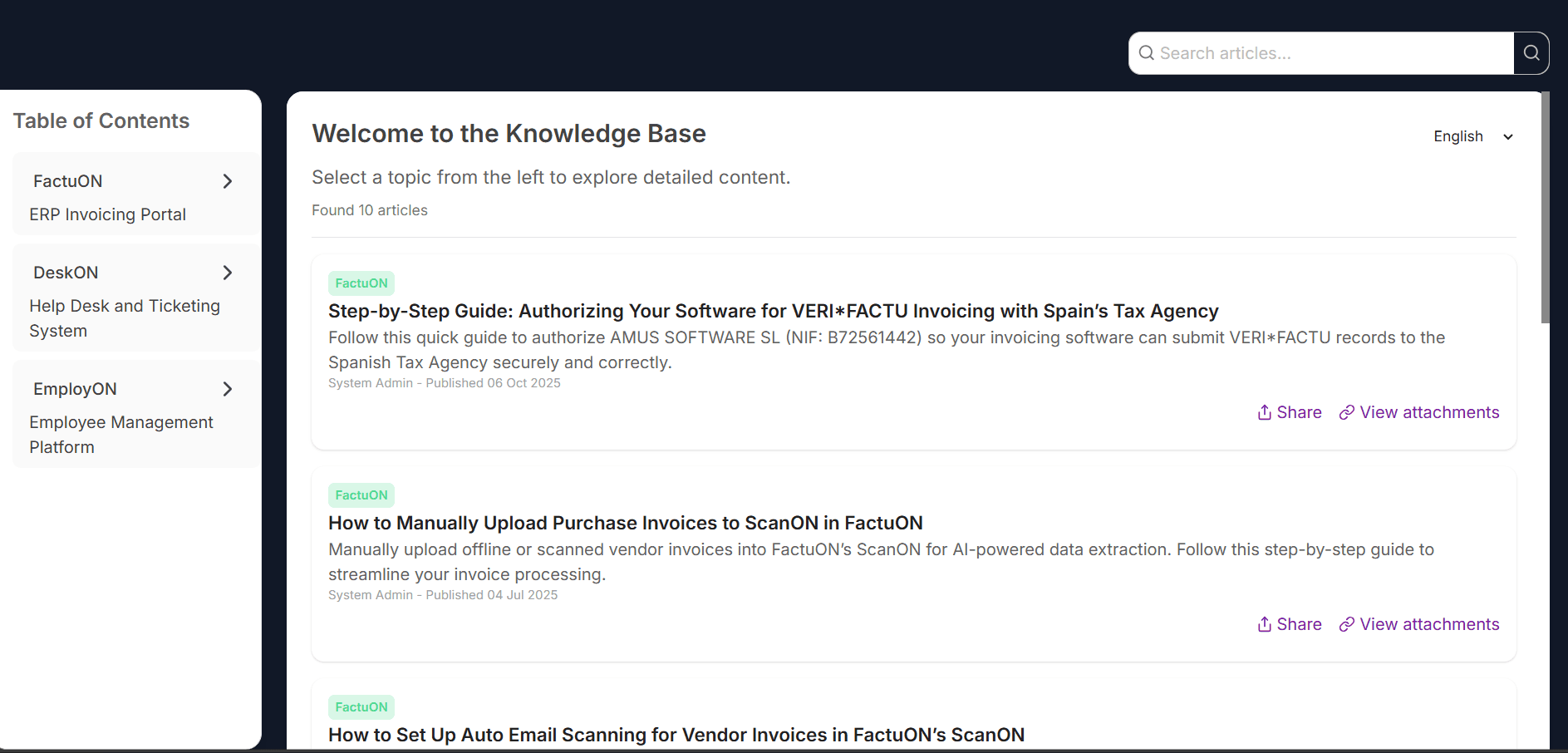Image resolution: width=1568 pixels, height=753 pixels.
Task: Open the English language dropdown
Action: 1473,136
